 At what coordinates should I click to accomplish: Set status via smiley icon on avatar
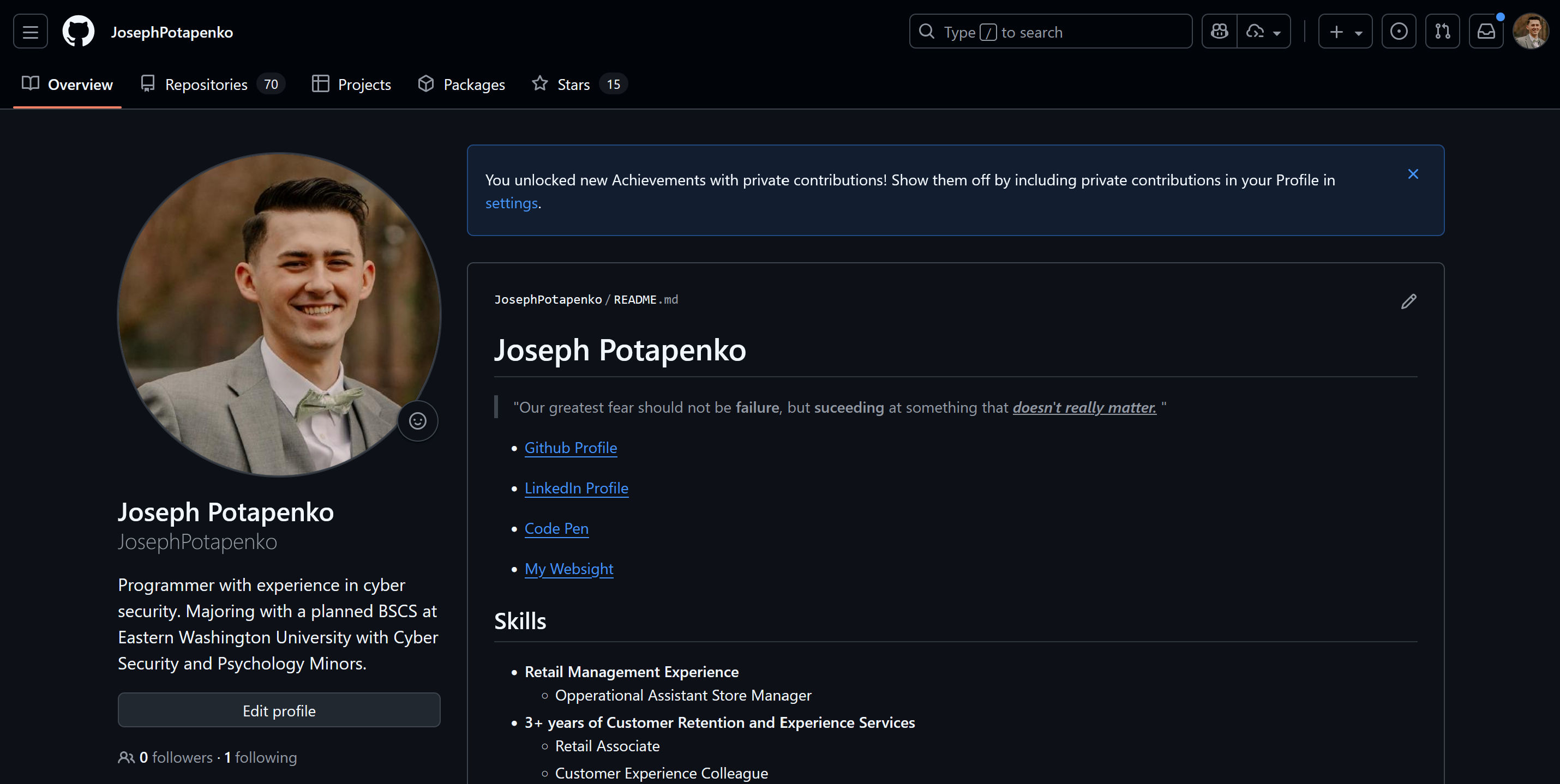pyautogui.click(x=417, y=421)
